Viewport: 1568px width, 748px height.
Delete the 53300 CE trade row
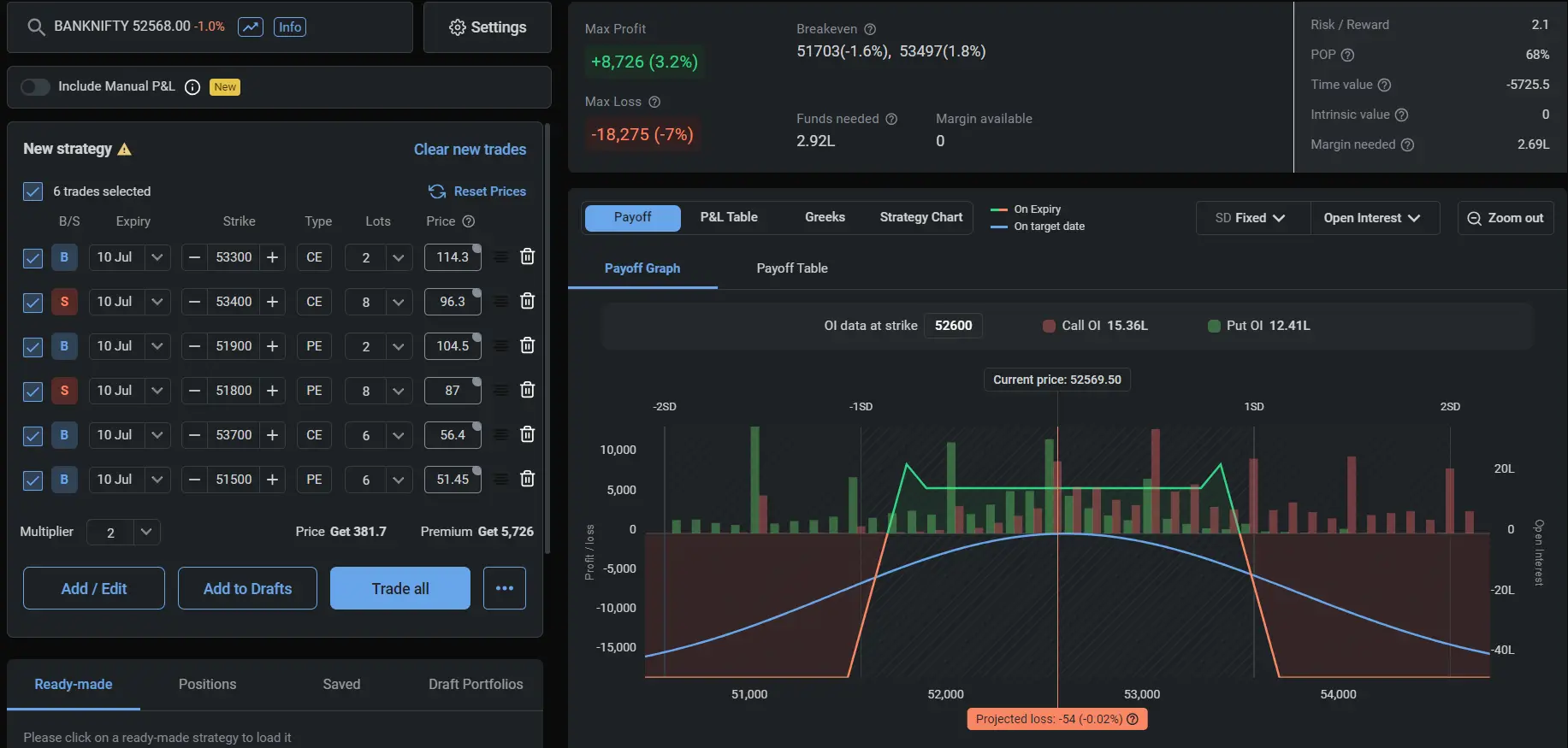[528, 256]
